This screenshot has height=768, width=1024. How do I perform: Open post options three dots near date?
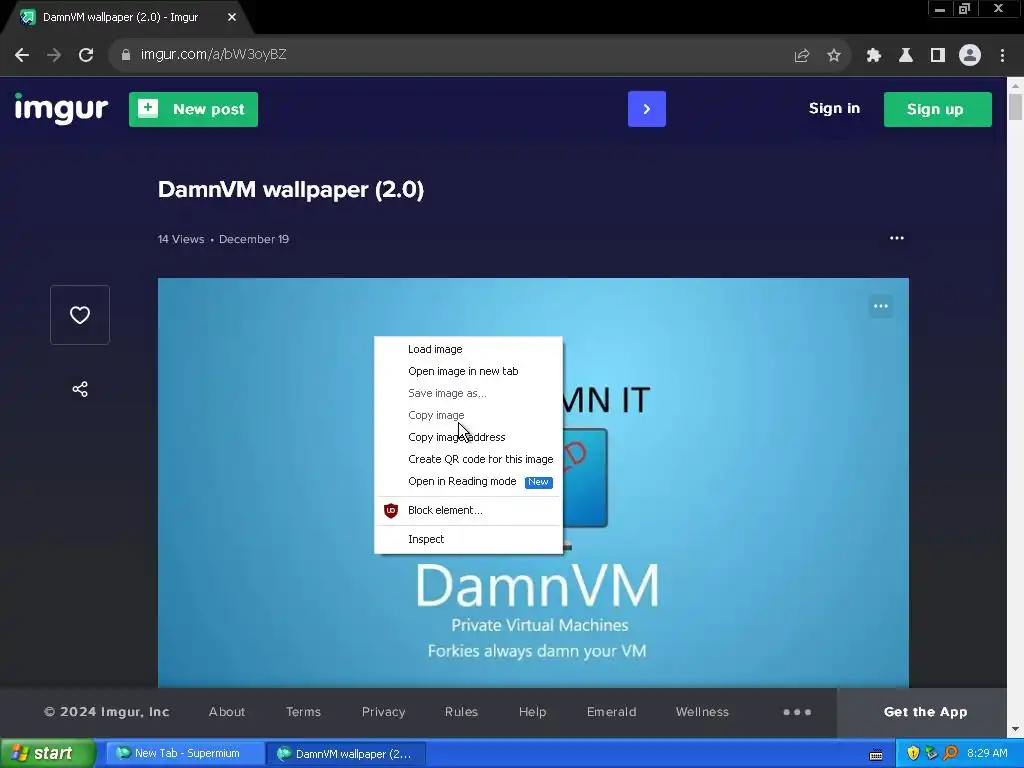897,238
